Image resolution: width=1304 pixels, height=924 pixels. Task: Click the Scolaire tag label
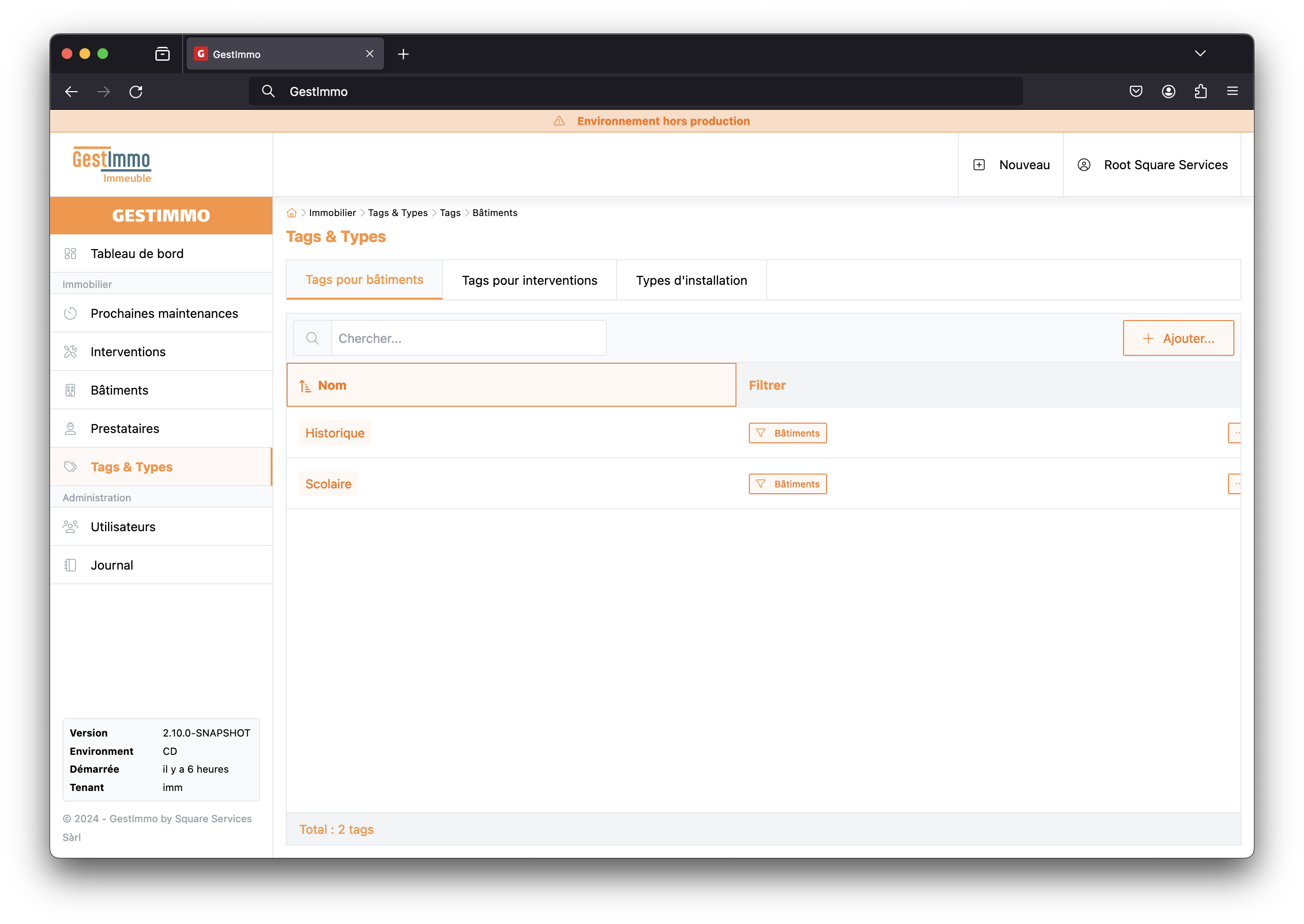(328, 484)
